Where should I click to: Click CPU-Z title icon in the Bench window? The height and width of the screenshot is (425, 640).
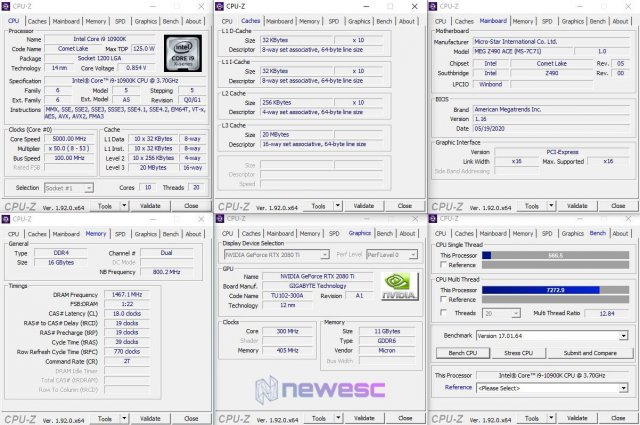434,218
